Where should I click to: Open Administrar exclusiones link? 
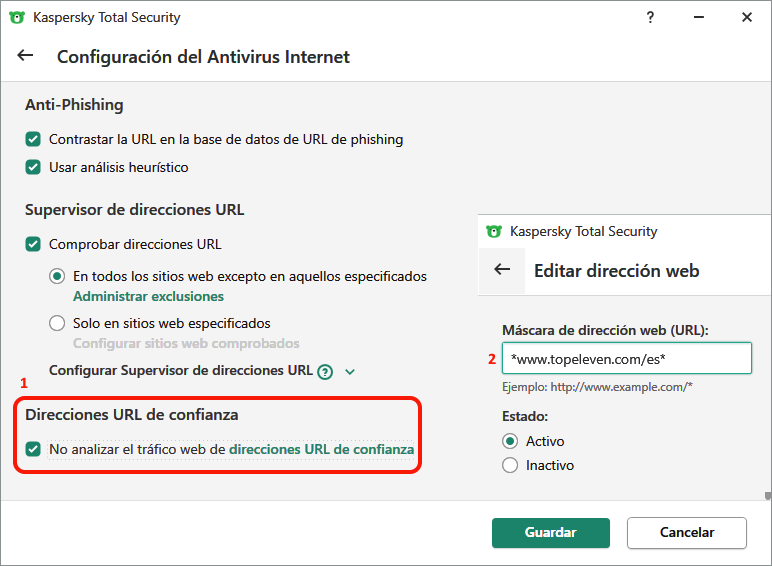(148, 296)
